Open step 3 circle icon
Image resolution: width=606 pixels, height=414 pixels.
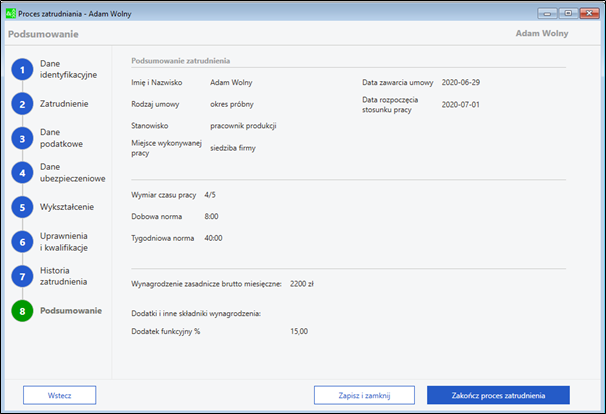click(x=22, y=138)
